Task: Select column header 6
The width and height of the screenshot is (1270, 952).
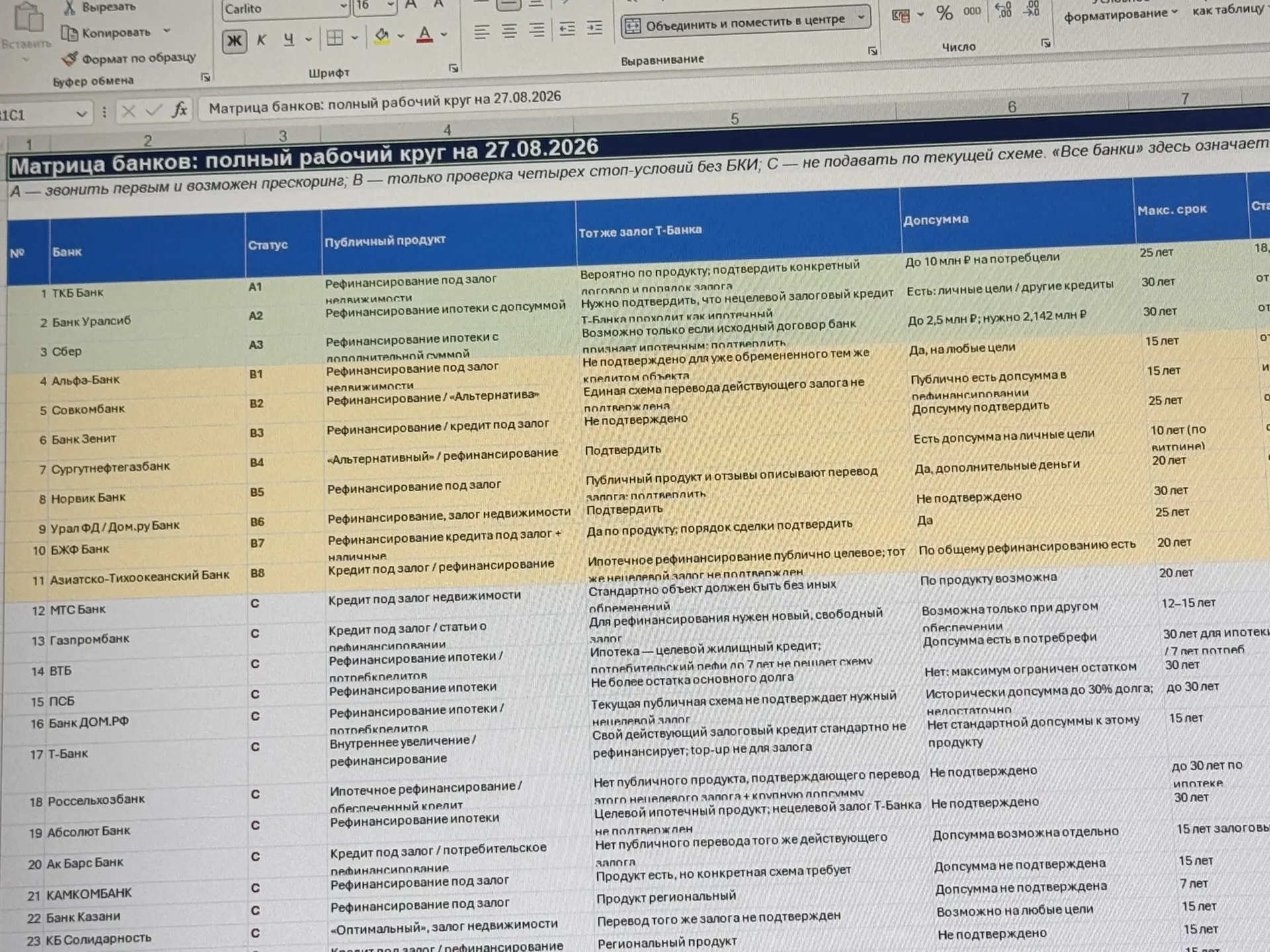Action: (1012, 107)
